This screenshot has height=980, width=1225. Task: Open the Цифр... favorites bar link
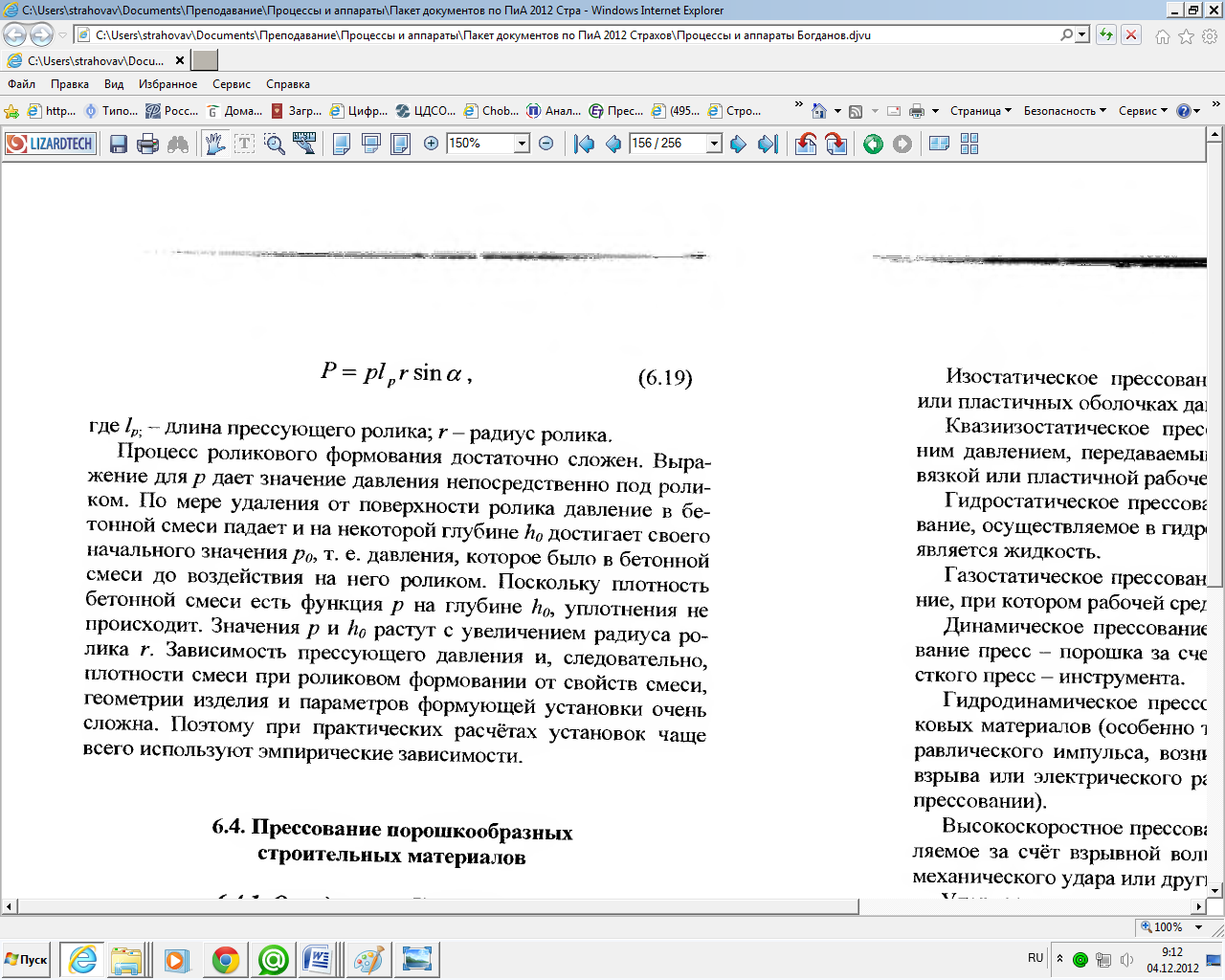[x=359, y=111]
